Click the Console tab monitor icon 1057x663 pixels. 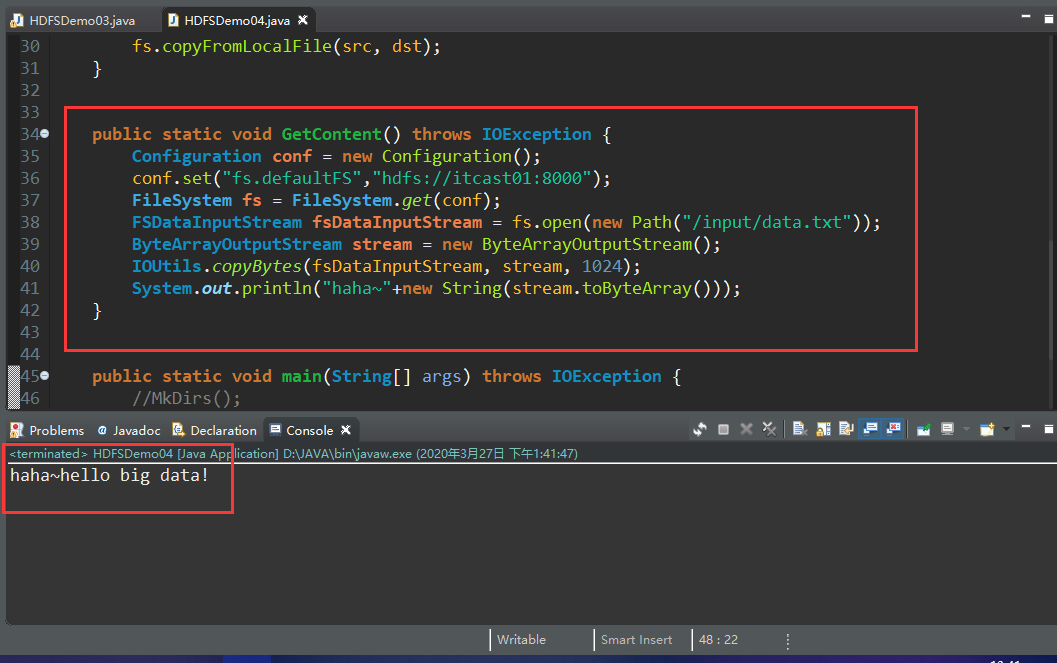[x=275, y=430]
